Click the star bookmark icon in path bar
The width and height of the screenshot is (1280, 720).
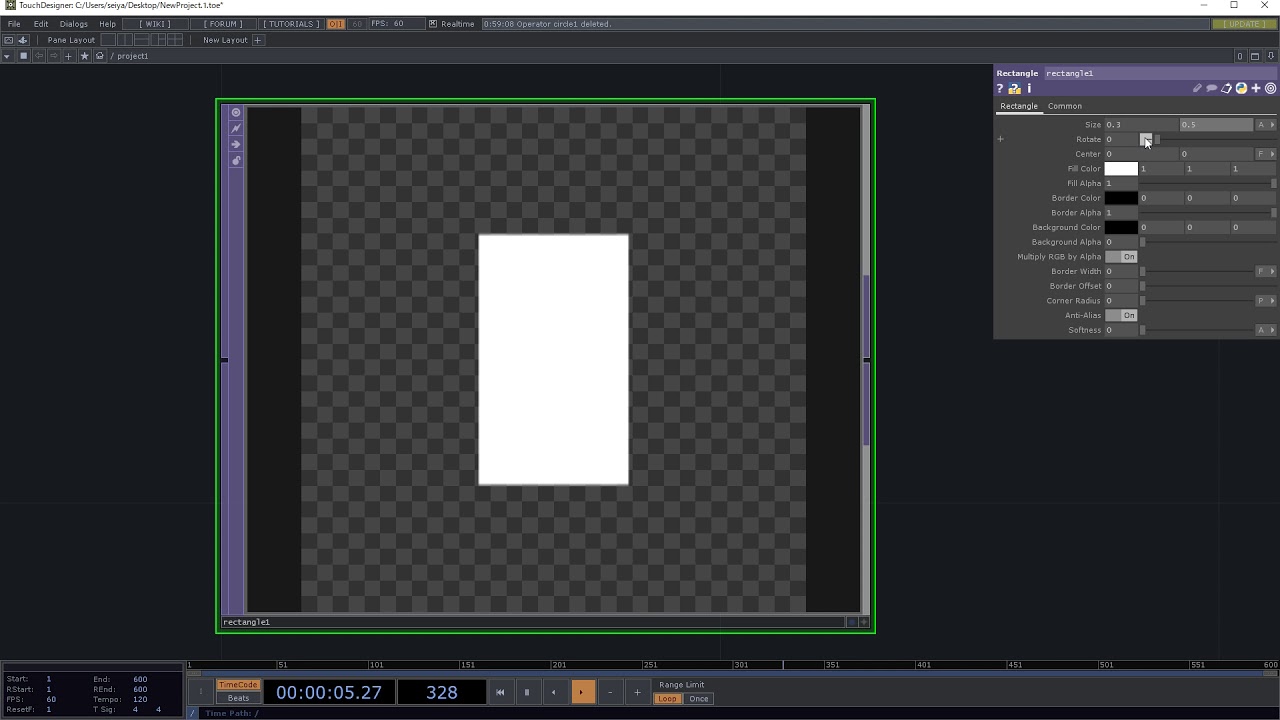(84, 56)
